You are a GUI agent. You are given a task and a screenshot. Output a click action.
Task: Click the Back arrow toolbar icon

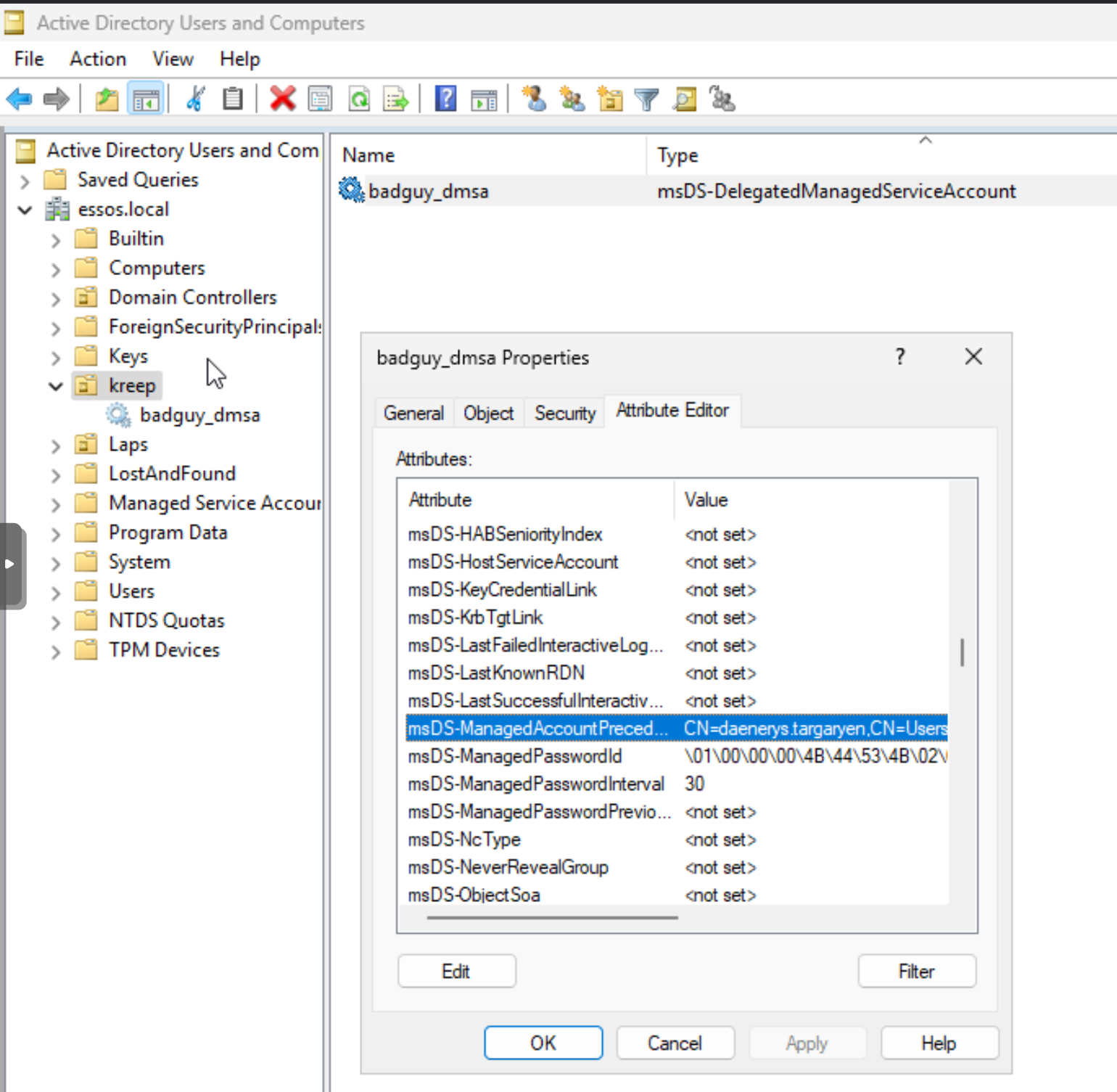click(20, 99)
